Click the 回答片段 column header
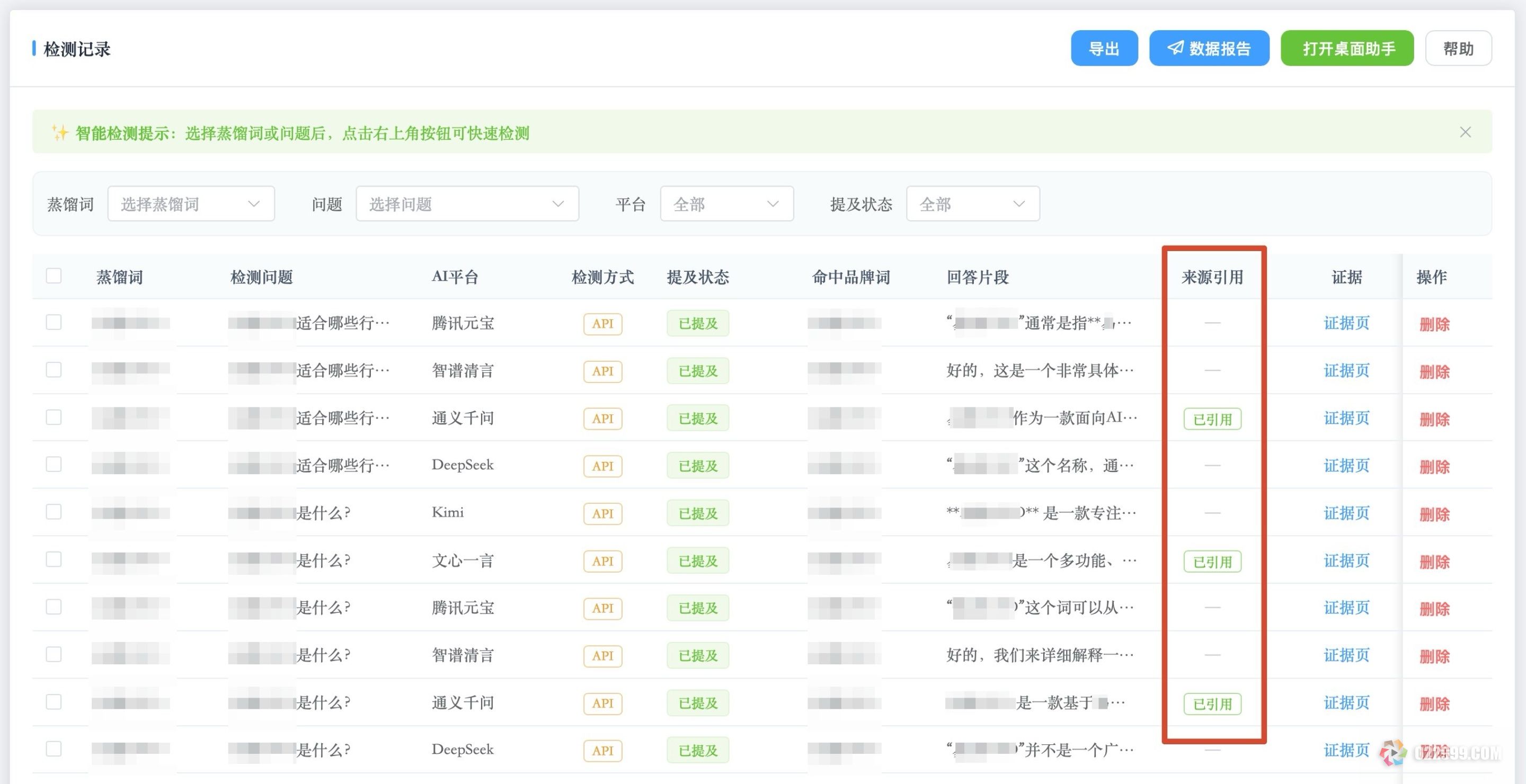Viewport: 1526px width, 784px height. [x=978, y=277]
